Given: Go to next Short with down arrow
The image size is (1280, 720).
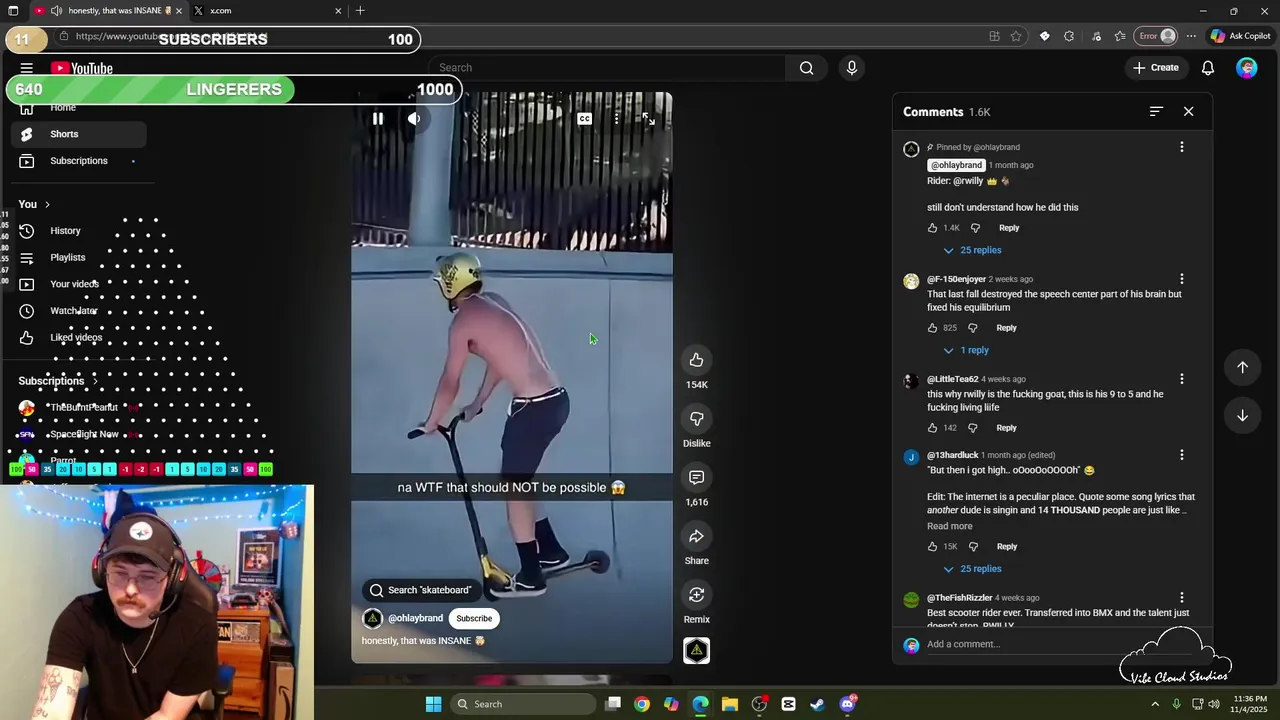Looking at the screenshot, I should [1242, 415].
